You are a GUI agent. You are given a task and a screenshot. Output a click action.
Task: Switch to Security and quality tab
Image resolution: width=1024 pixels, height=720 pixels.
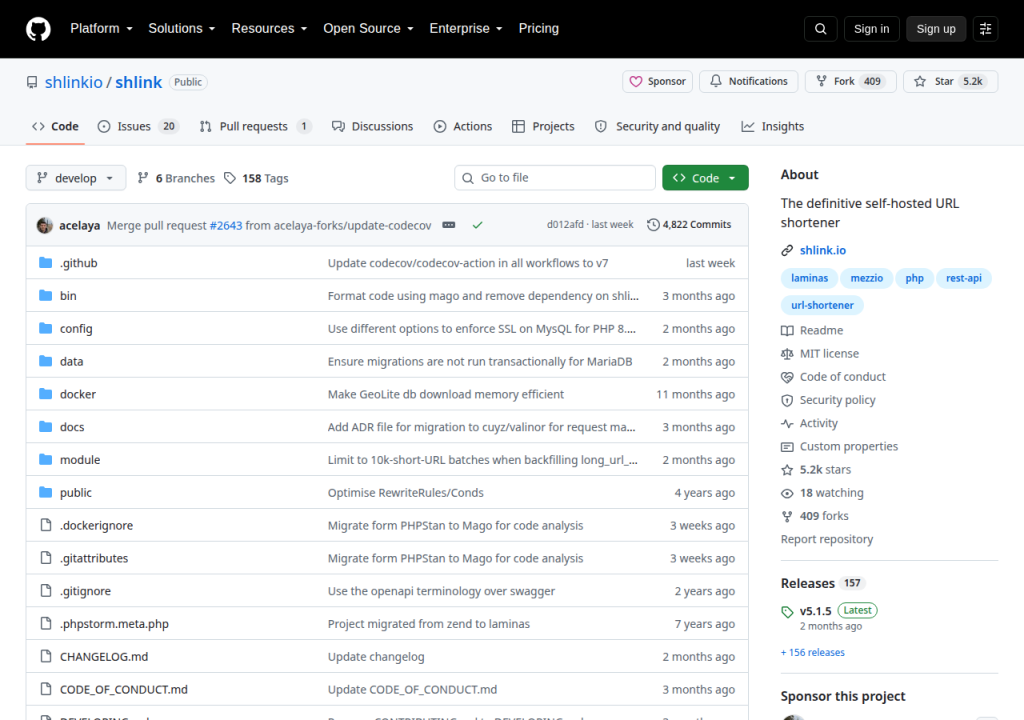tap(657, 127)
